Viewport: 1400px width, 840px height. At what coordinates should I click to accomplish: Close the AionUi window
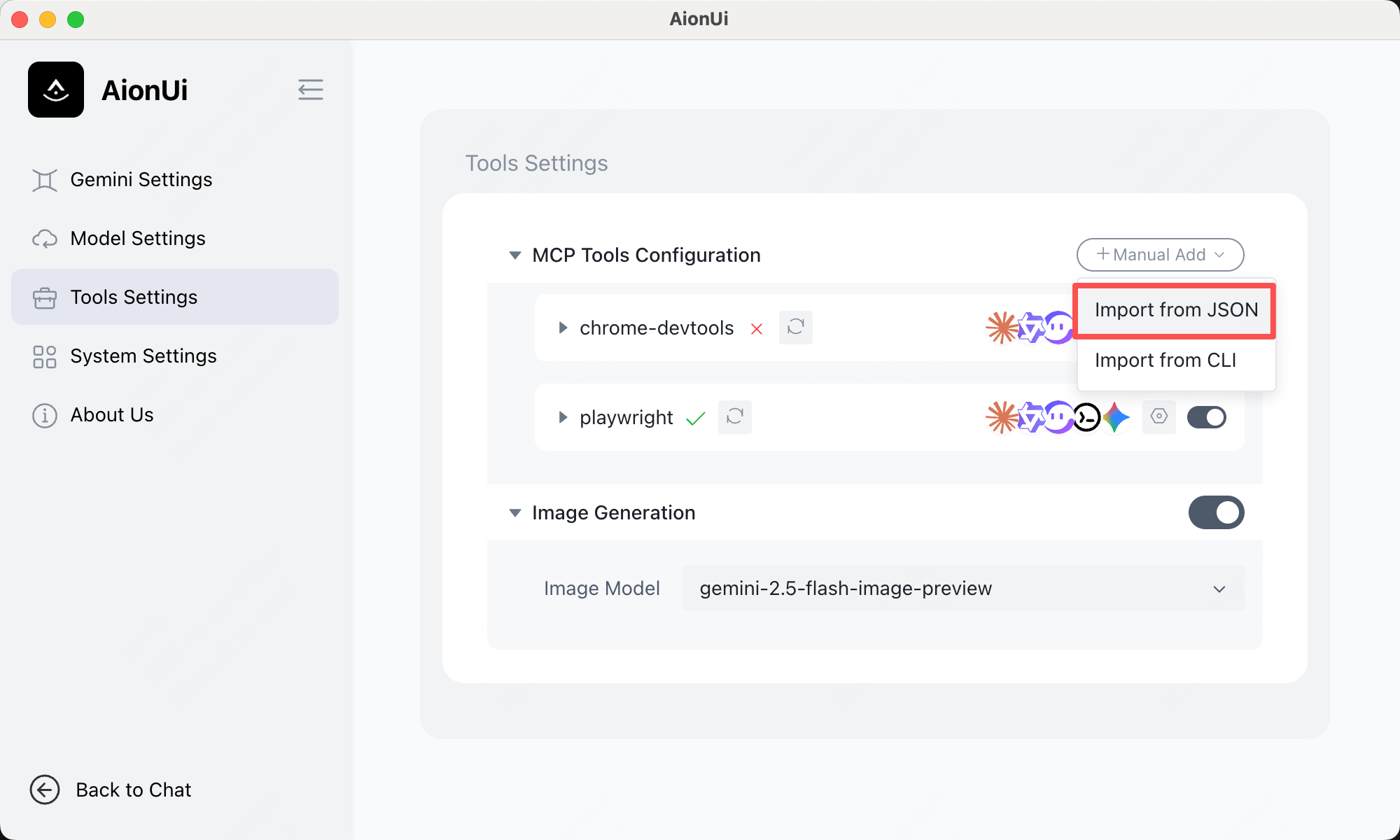[20, 20]
